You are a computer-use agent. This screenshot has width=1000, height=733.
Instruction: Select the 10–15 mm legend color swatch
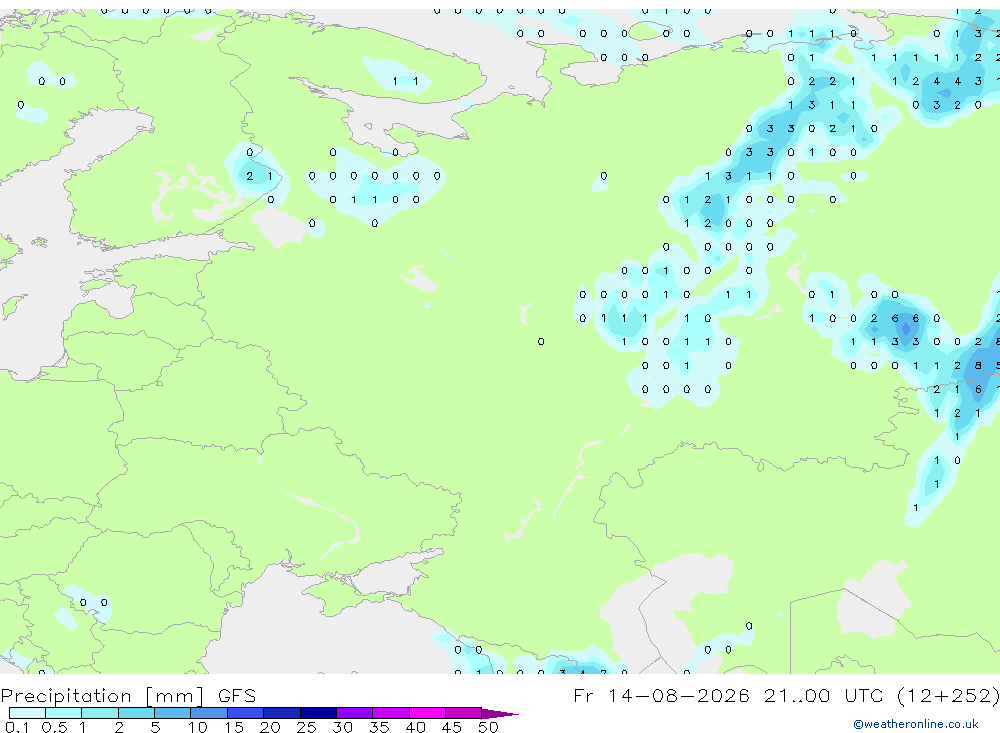coord(209,713)
